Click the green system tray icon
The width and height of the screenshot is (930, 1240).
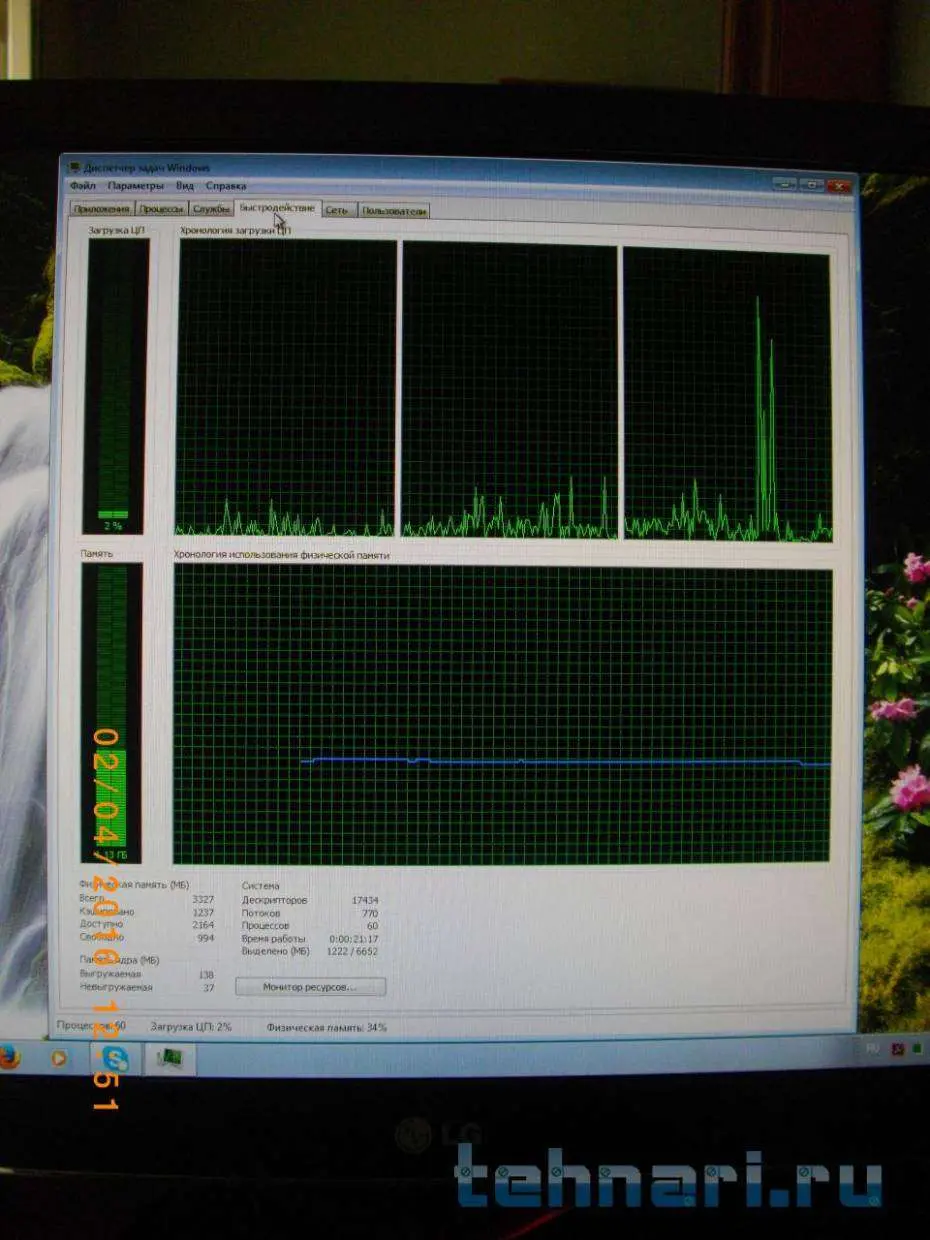(916, 1049)
